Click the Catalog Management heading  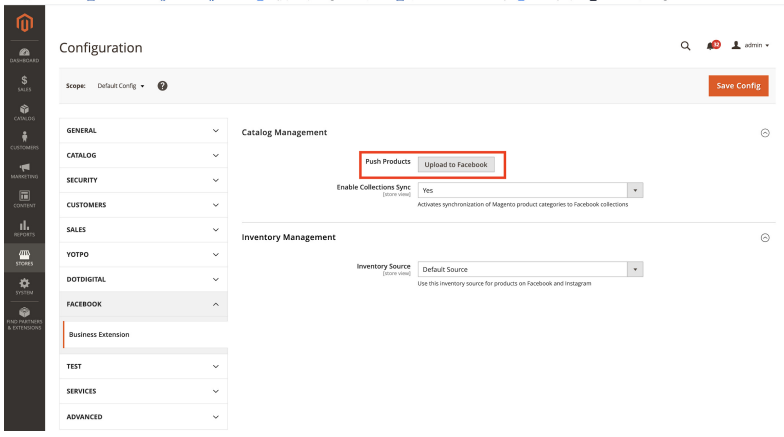pos(284,132)
